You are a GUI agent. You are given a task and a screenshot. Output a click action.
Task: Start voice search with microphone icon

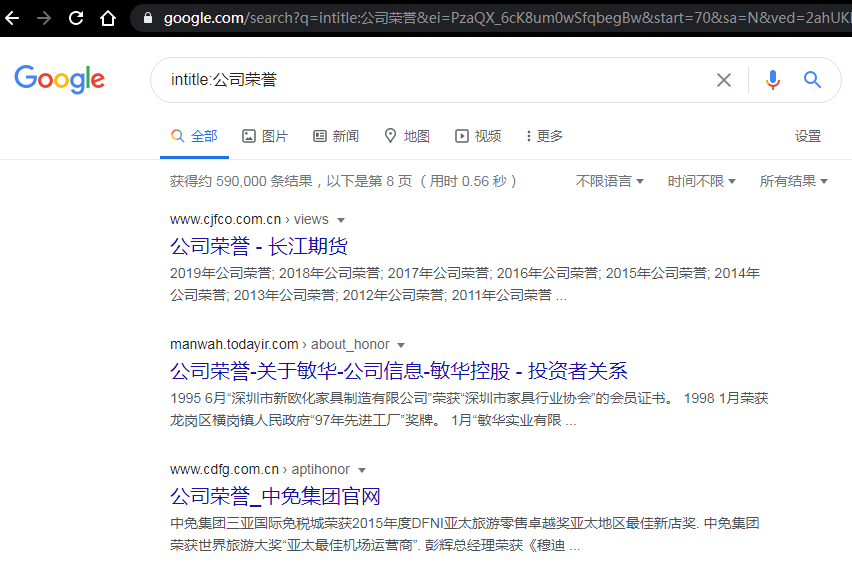(772, 80)
